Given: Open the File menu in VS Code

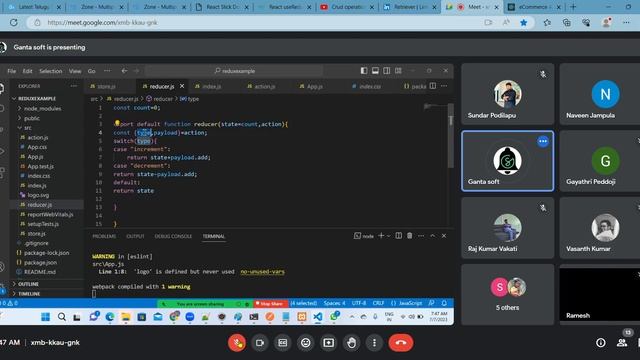Looking at the screenshot, I should coord(11,71).
